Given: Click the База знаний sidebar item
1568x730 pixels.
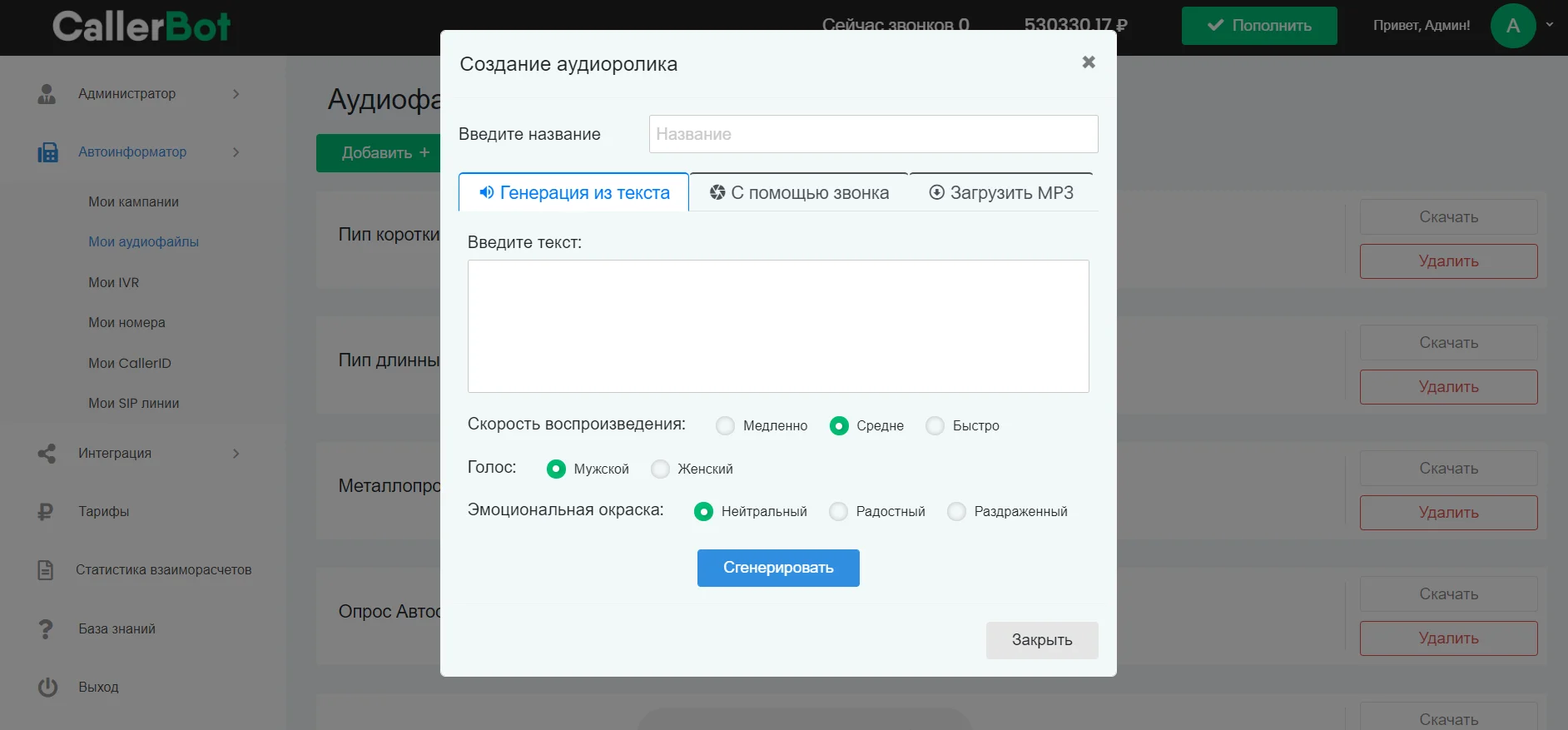Looking at the screenshot, I should click(x=117, y=629).
